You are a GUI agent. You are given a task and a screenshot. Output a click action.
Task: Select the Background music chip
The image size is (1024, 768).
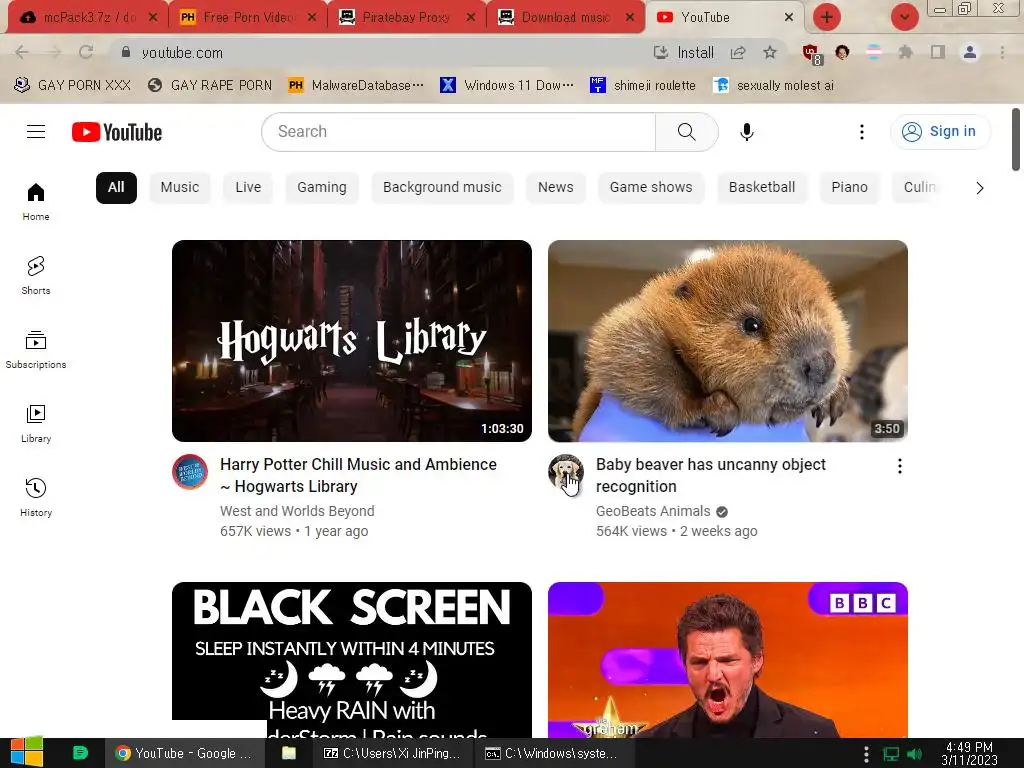pos(442,187)
